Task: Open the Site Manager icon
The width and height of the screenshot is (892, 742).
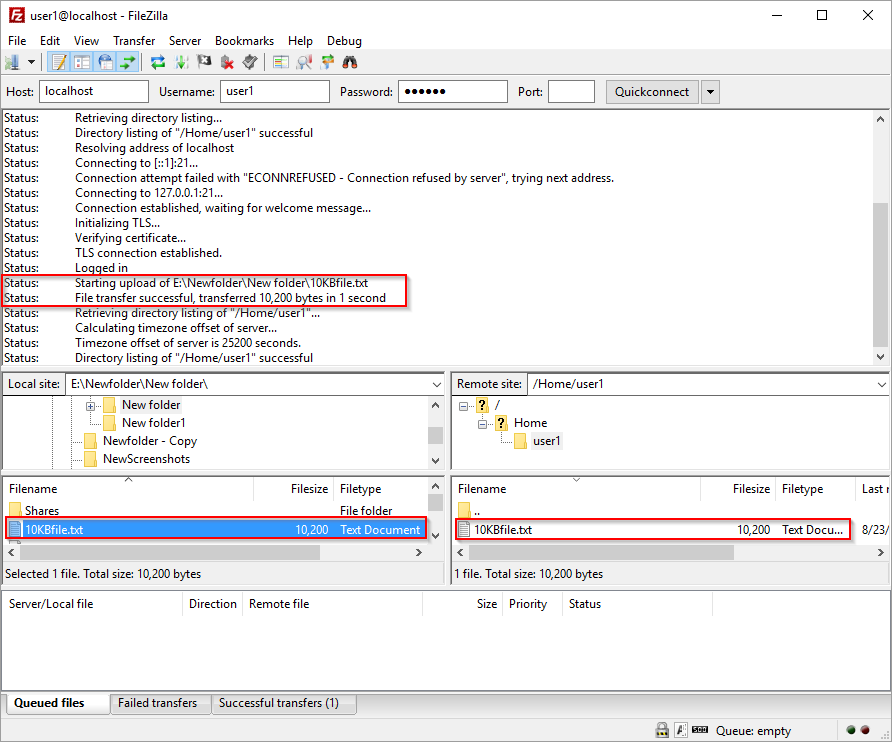Action: pyautogui.click(x=13, y=62)
